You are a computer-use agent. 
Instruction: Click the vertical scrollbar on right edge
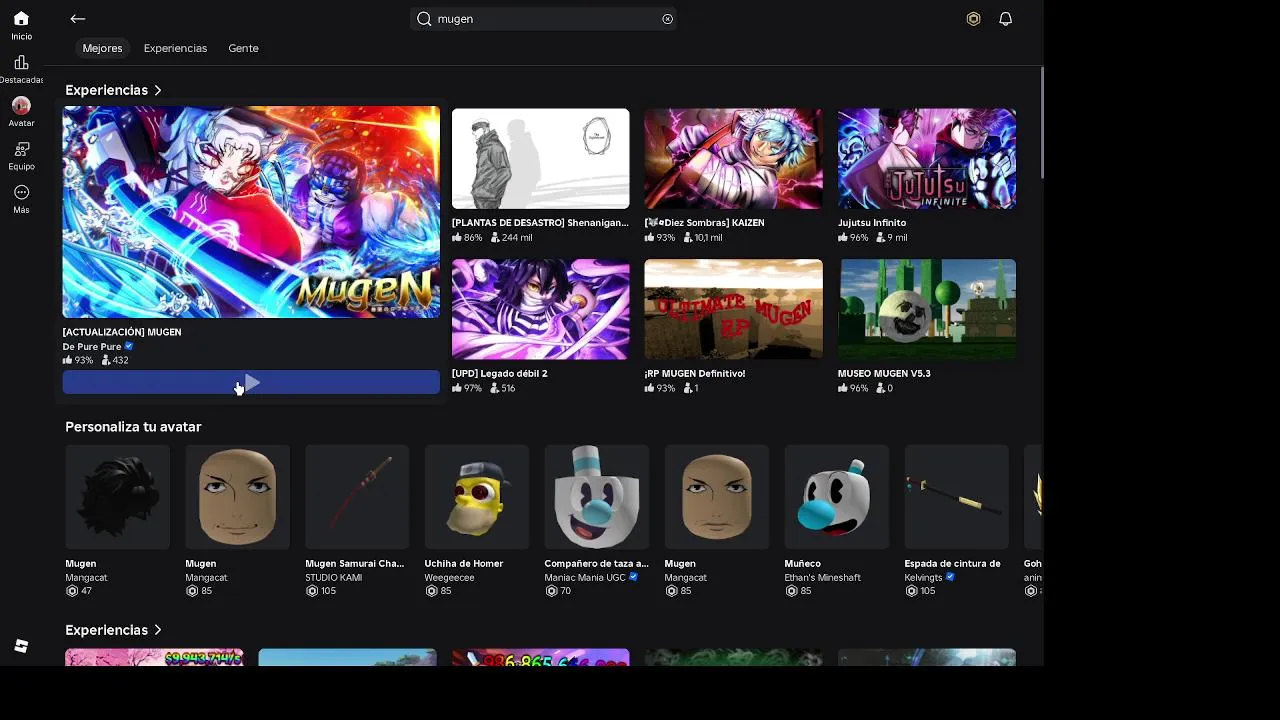(1041, 123)
